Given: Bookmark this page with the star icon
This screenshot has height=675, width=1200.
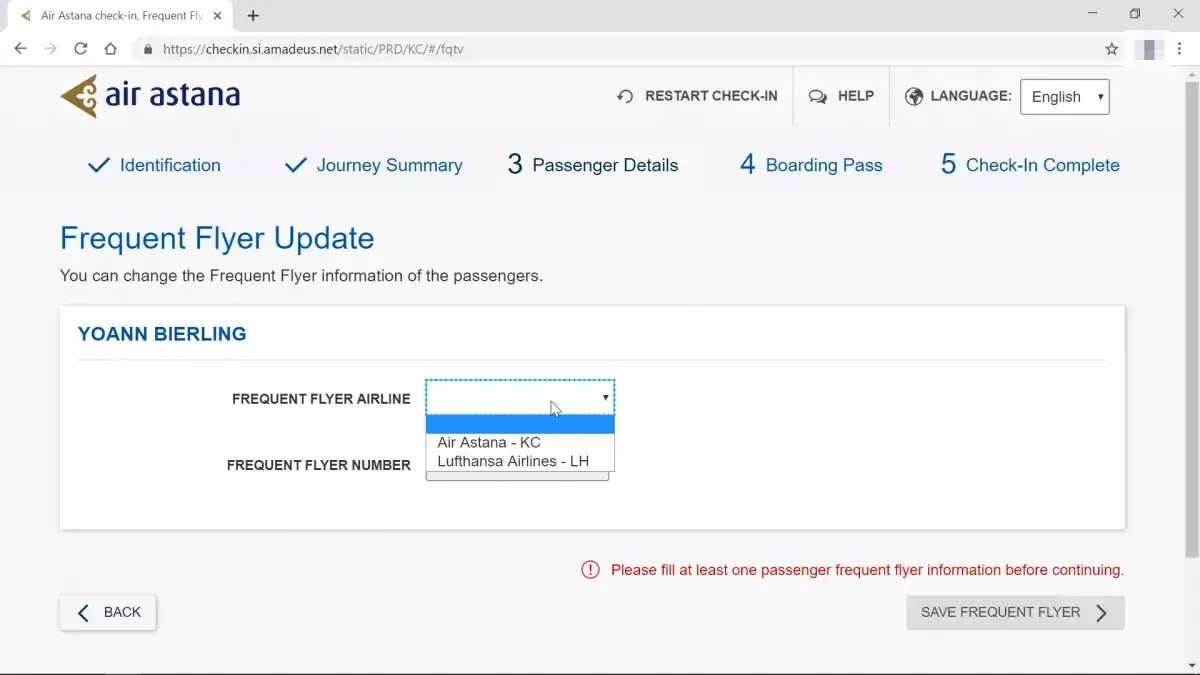Looking at the screenshot, I should click(1112, 48).
